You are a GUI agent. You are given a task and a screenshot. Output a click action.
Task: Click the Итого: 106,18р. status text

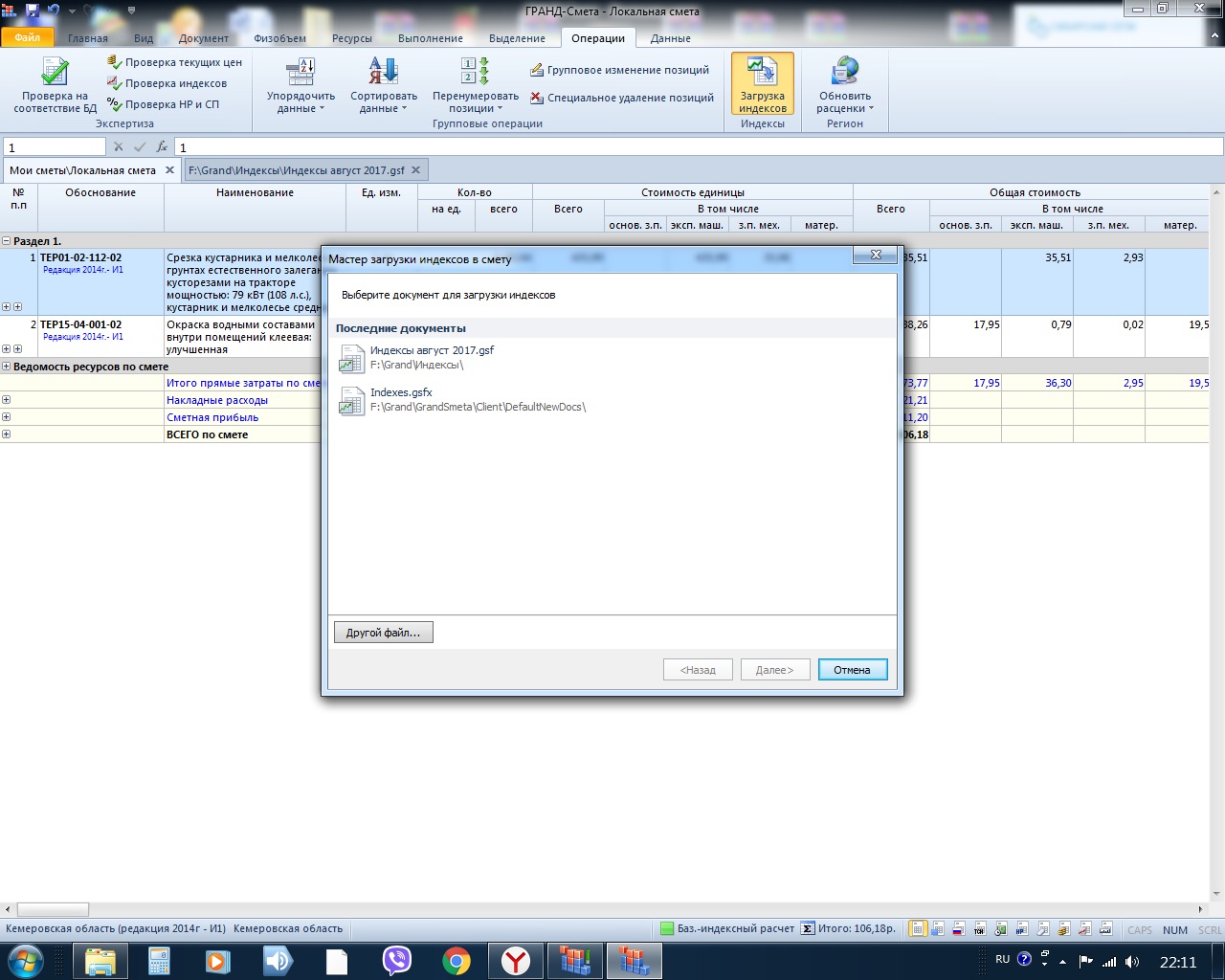click(x=857, y=928)
